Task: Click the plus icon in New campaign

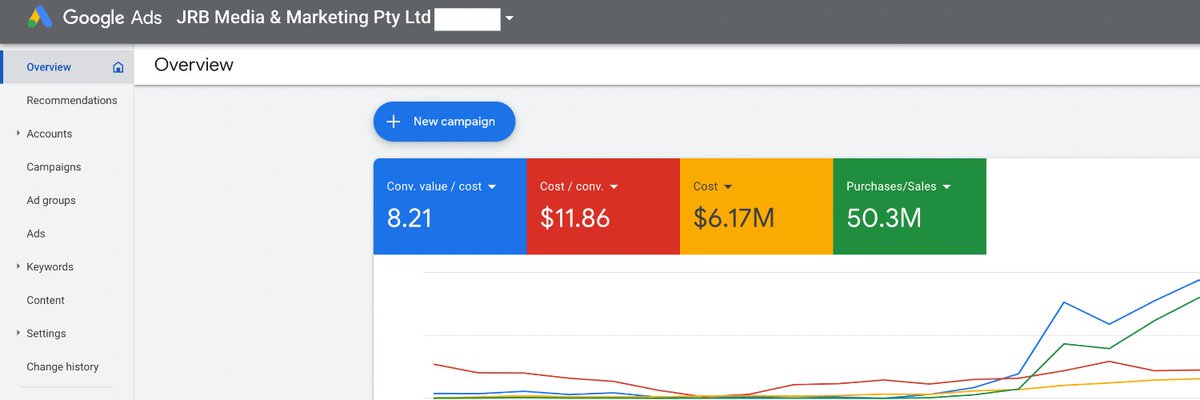Action: coord(393,121)
